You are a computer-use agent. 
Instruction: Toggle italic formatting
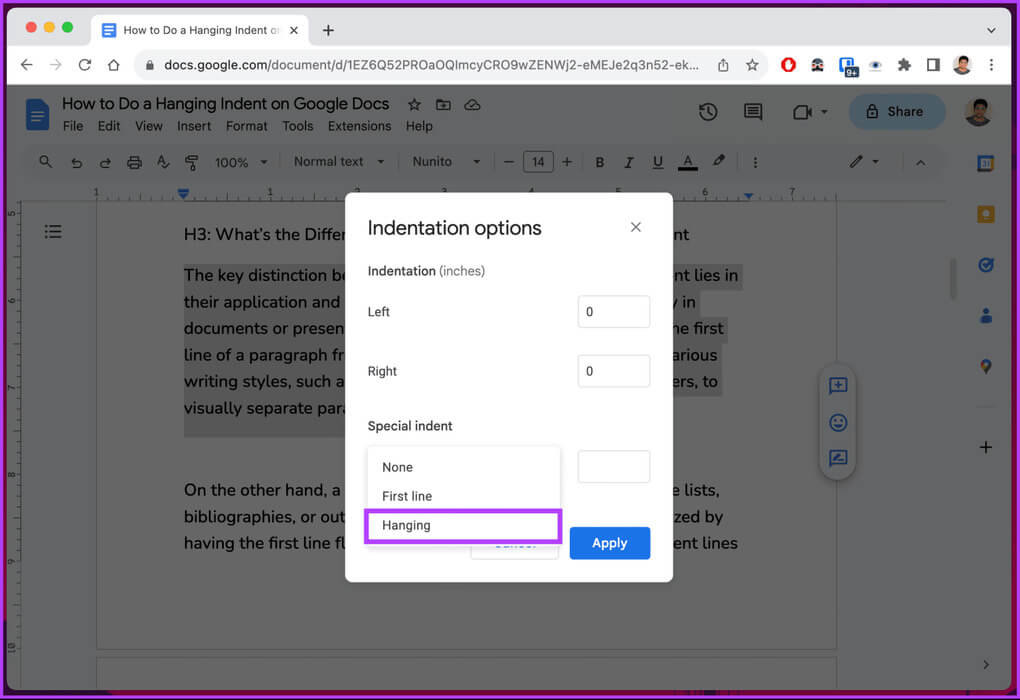click(x=629, y=162)
